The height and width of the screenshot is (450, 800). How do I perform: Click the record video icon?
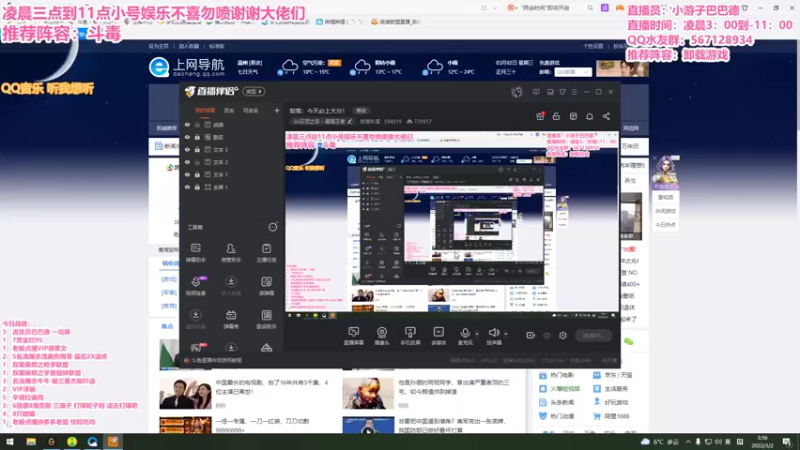click(x=531, y=336)
